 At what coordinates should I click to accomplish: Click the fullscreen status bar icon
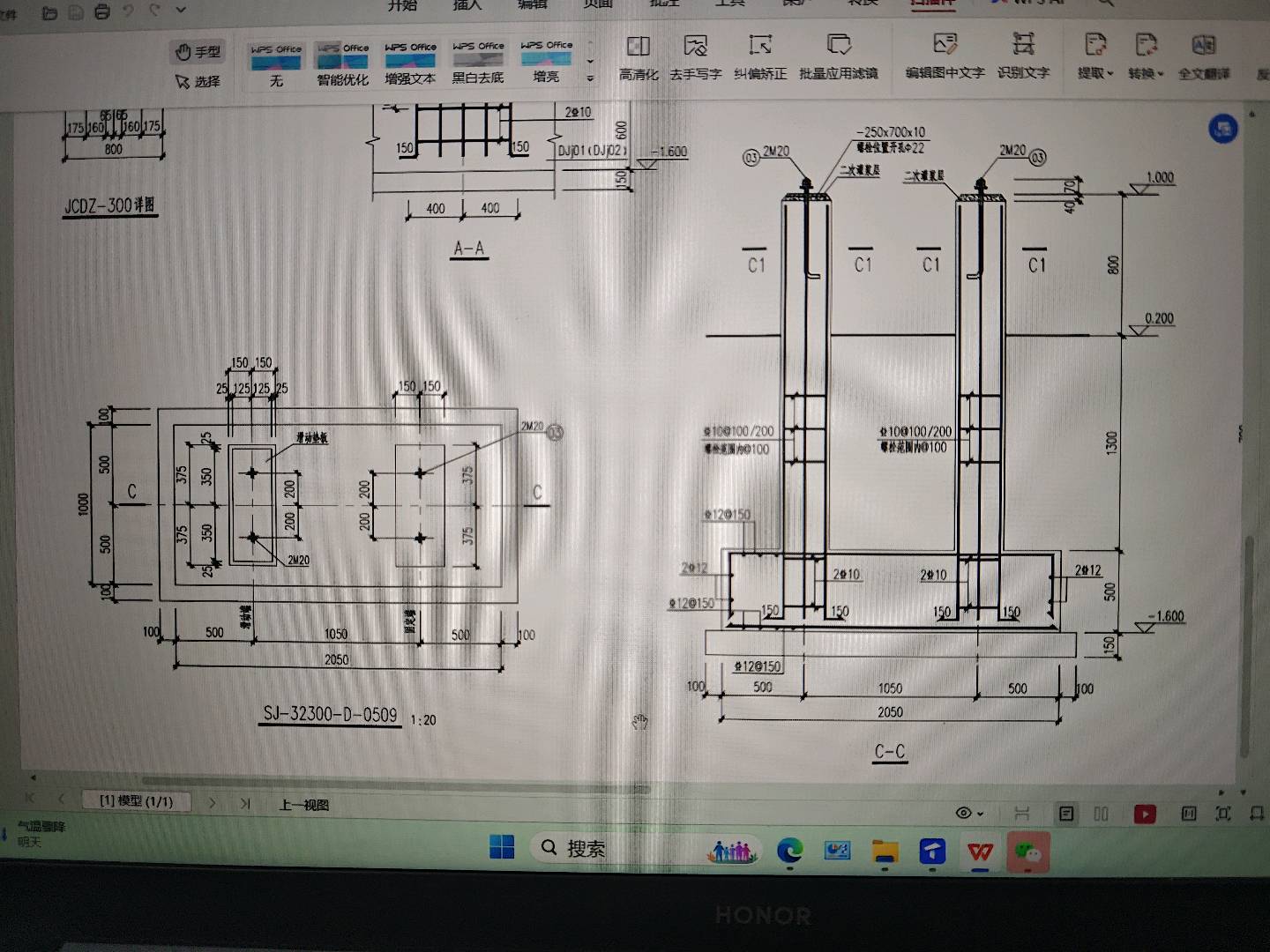click(x=1223, y=814)
